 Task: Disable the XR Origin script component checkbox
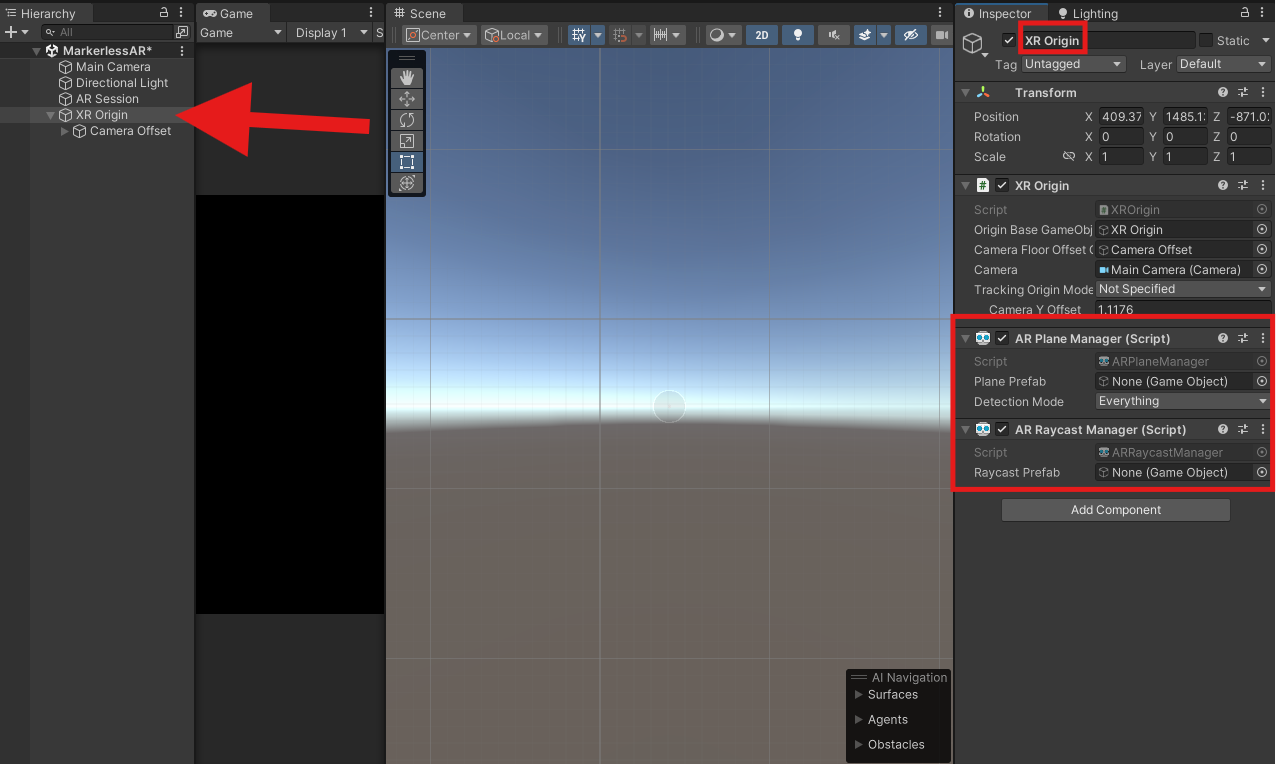[x=1002, y=185]
